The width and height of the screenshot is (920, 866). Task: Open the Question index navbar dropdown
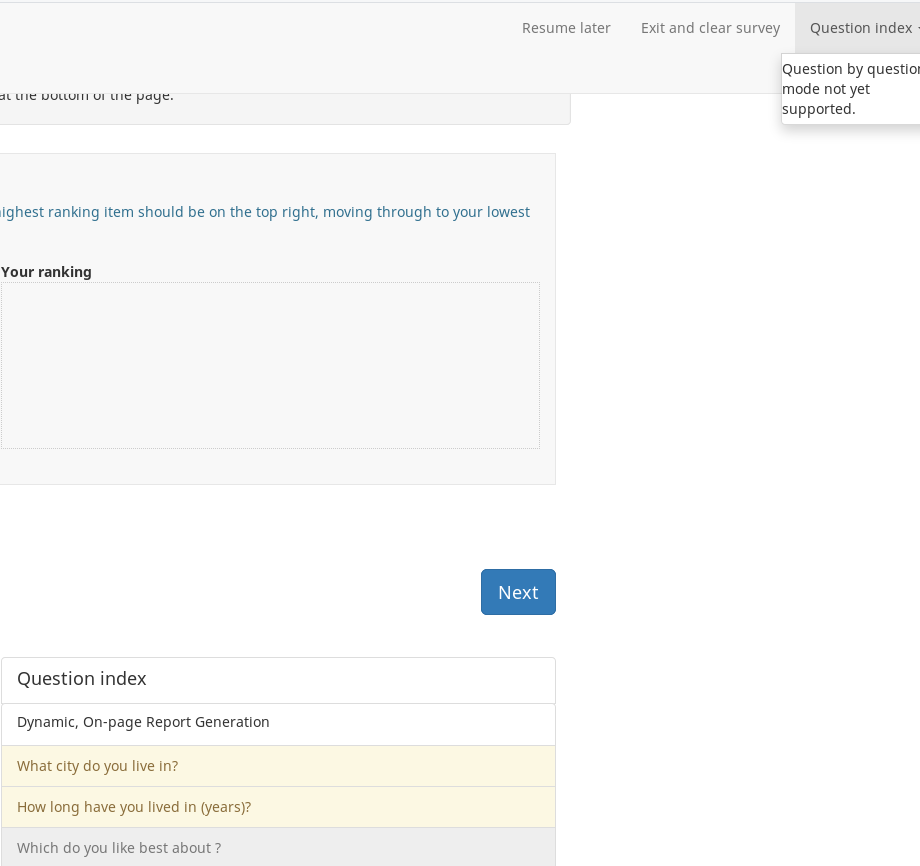tap(860, 28)
